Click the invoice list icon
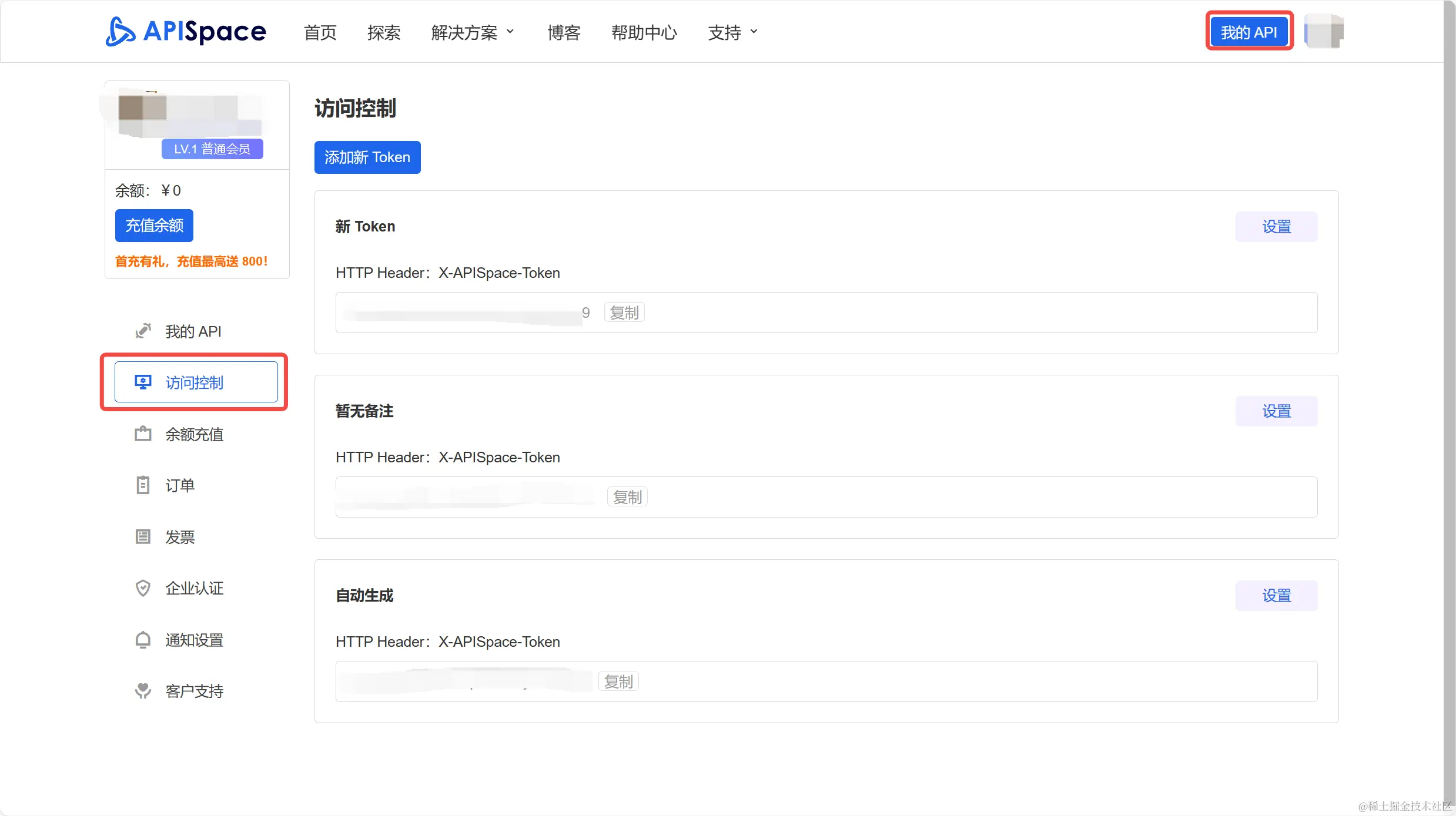The image size is (1456, 816). [x=143, y=537]
